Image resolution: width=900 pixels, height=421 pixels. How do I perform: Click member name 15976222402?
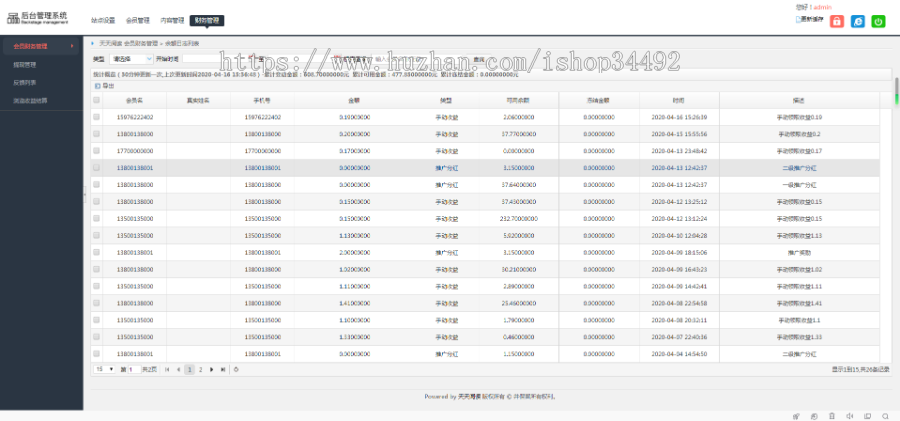click(x=134, y=117)
